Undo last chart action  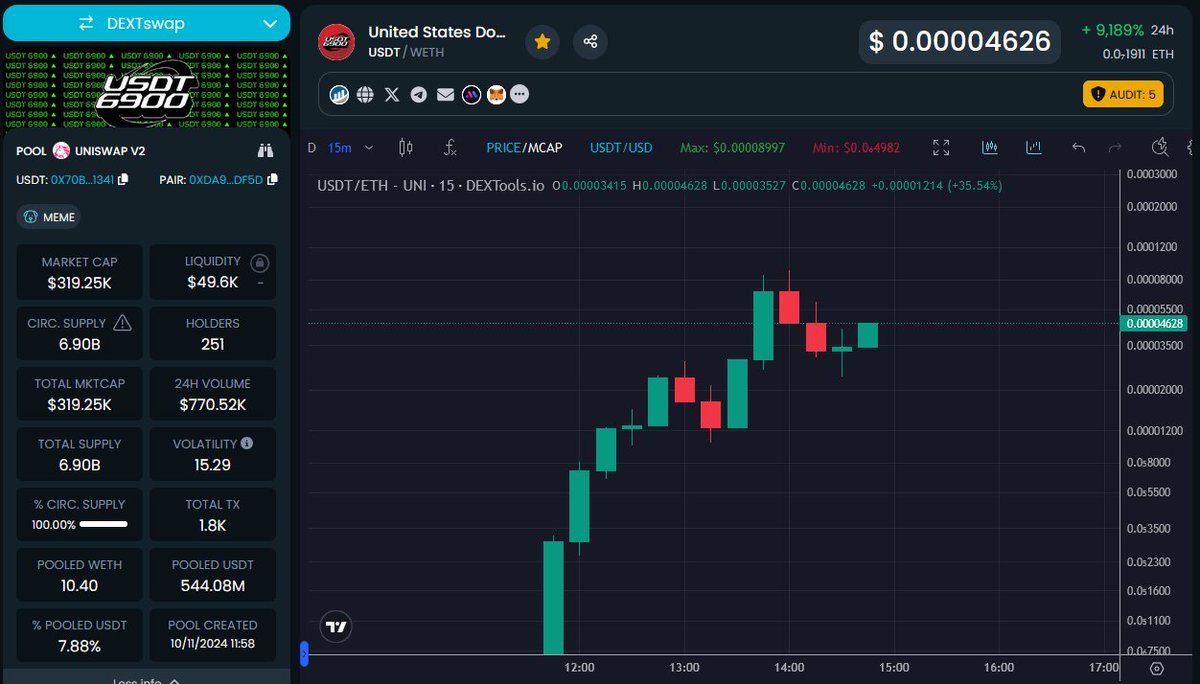point(1078,148)
